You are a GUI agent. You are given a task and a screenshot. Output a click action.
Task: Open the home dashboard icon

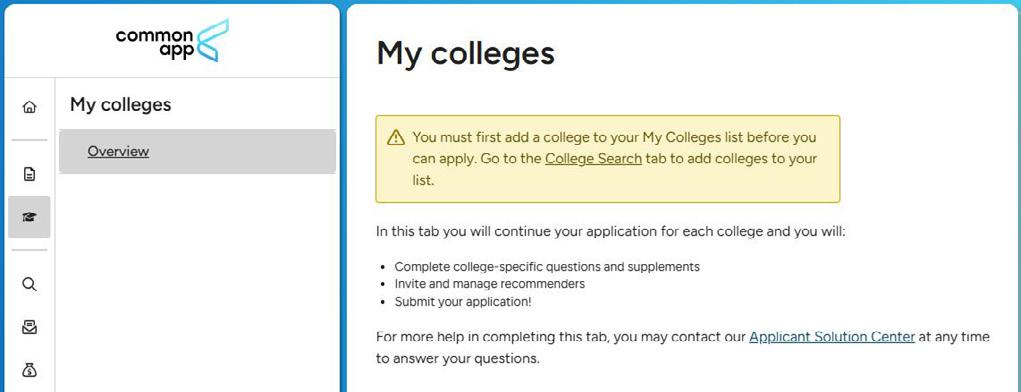pos(29,107)
